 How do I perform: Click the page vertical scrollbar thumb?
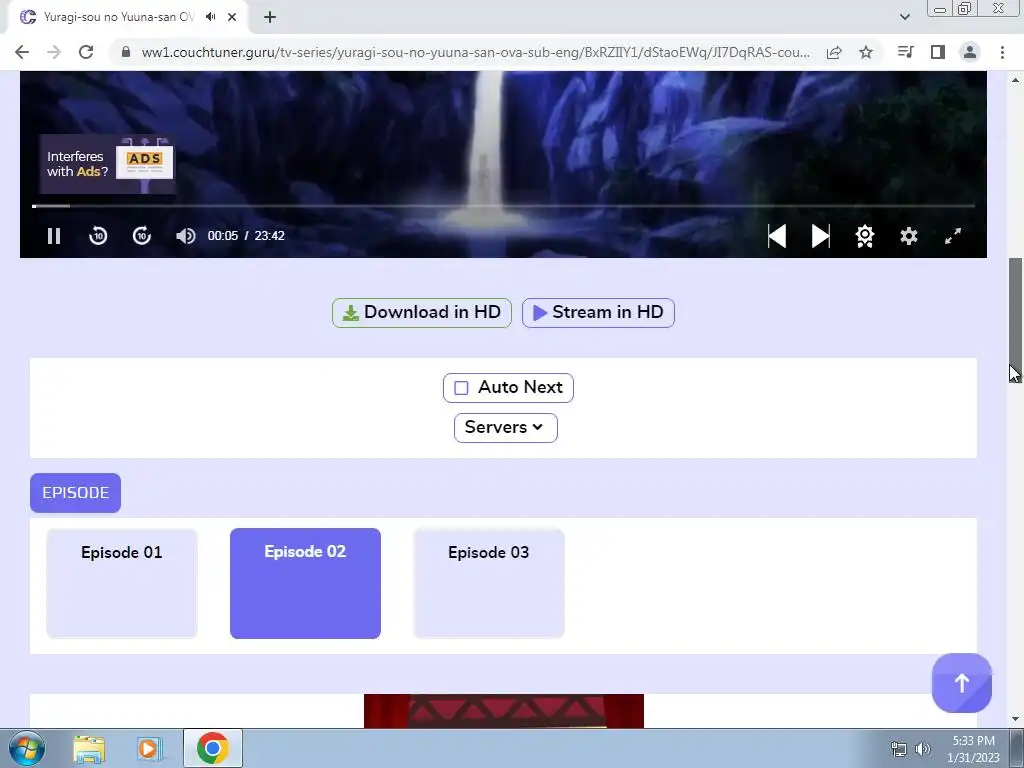[x=1016, y=320]
